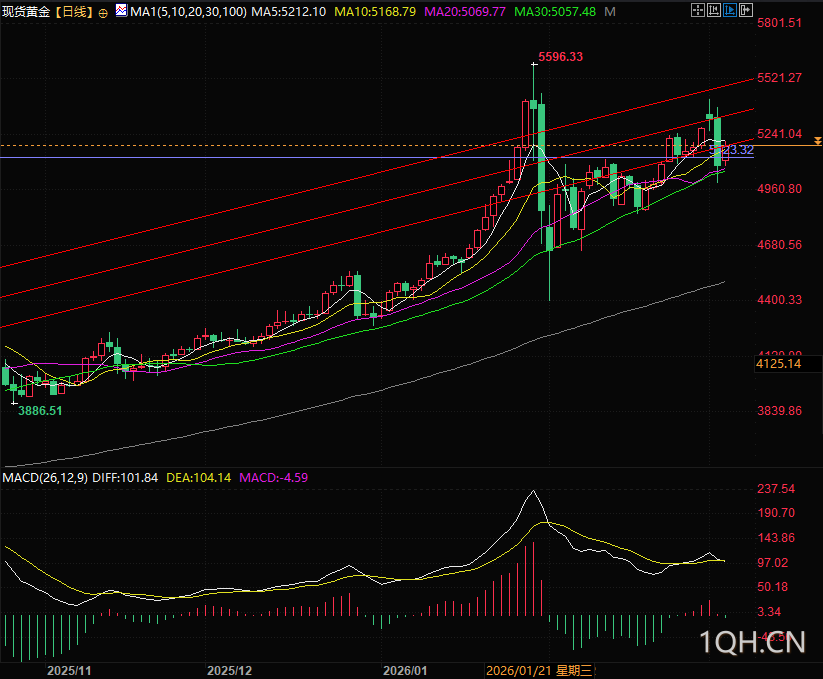Image resolution: width=823 pixels, height=679 pixels.
Task: Click the green MA30:5057.48 label
Action: pos(555,12)
